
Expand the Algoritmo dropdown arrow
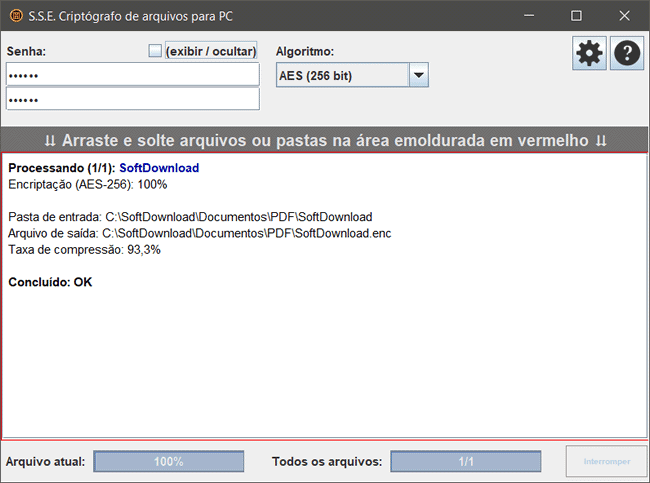418,75
